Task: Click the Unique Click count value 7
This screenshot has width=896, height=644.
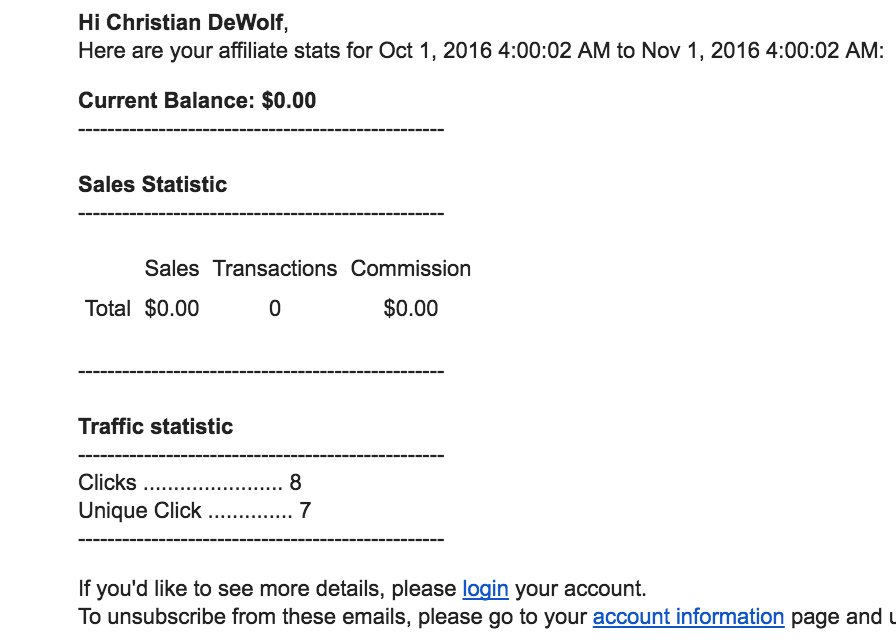Action: (x=305, y=511)
